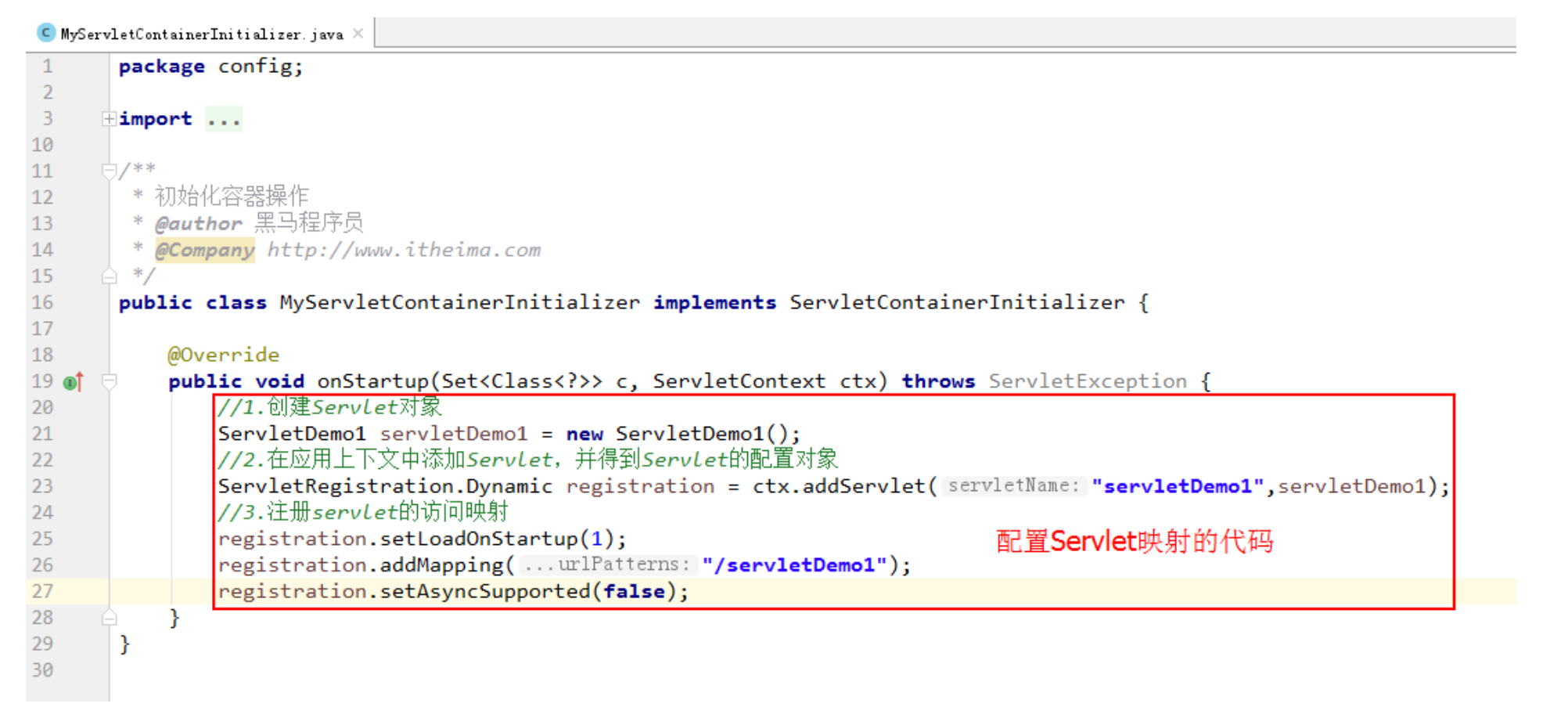
Task: Click the 初始化容器操作 comment text
Action: click(232, 197)
